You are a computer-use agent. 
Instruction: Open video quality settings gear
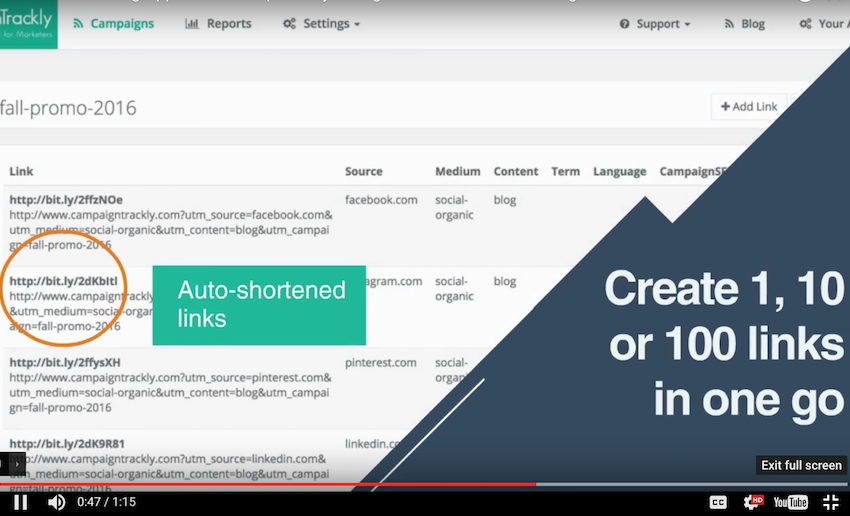[752, 502]
